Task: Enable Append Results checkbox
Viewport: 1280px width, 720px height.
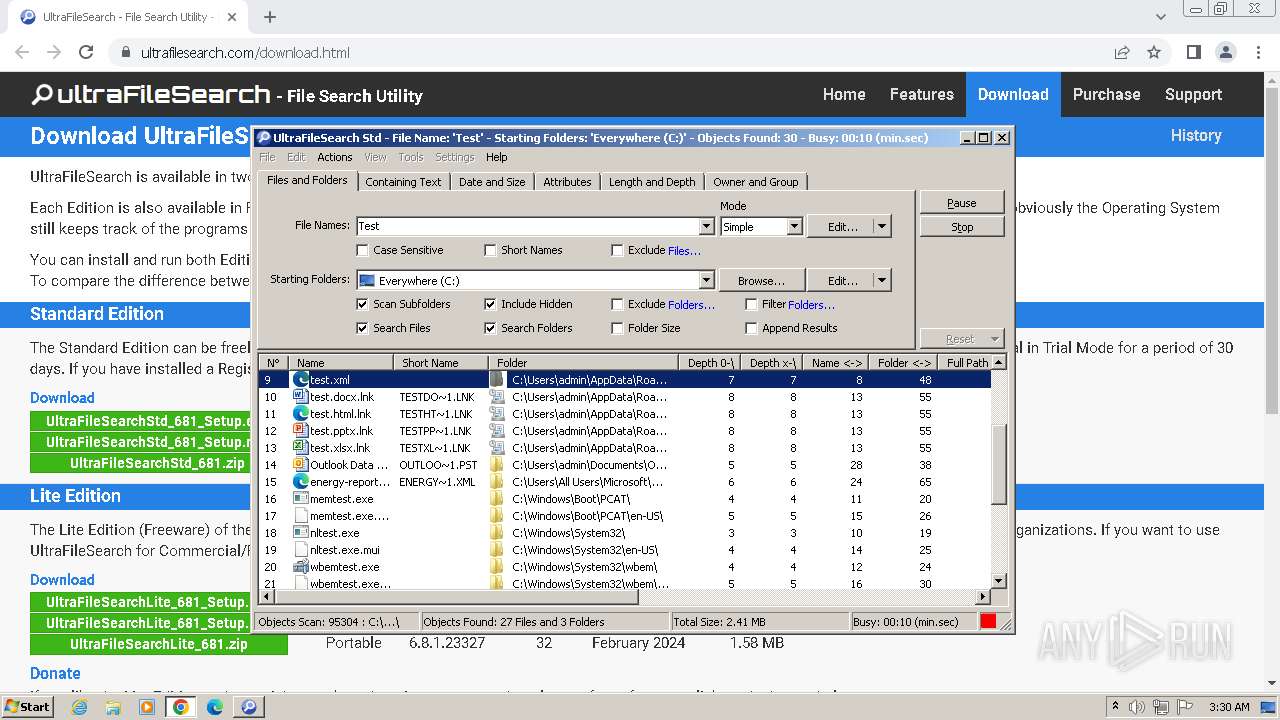Action: [751, 328]
